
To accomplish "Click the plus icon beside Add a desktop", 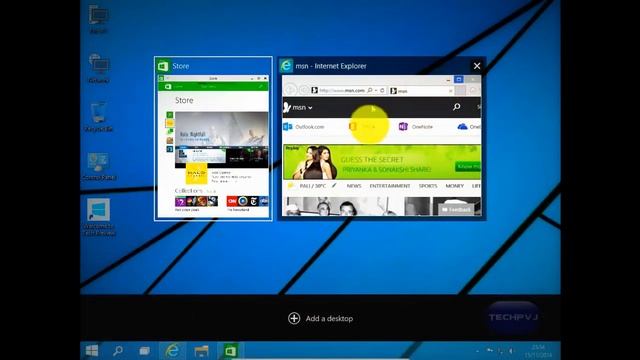I will tap(294, 318).
